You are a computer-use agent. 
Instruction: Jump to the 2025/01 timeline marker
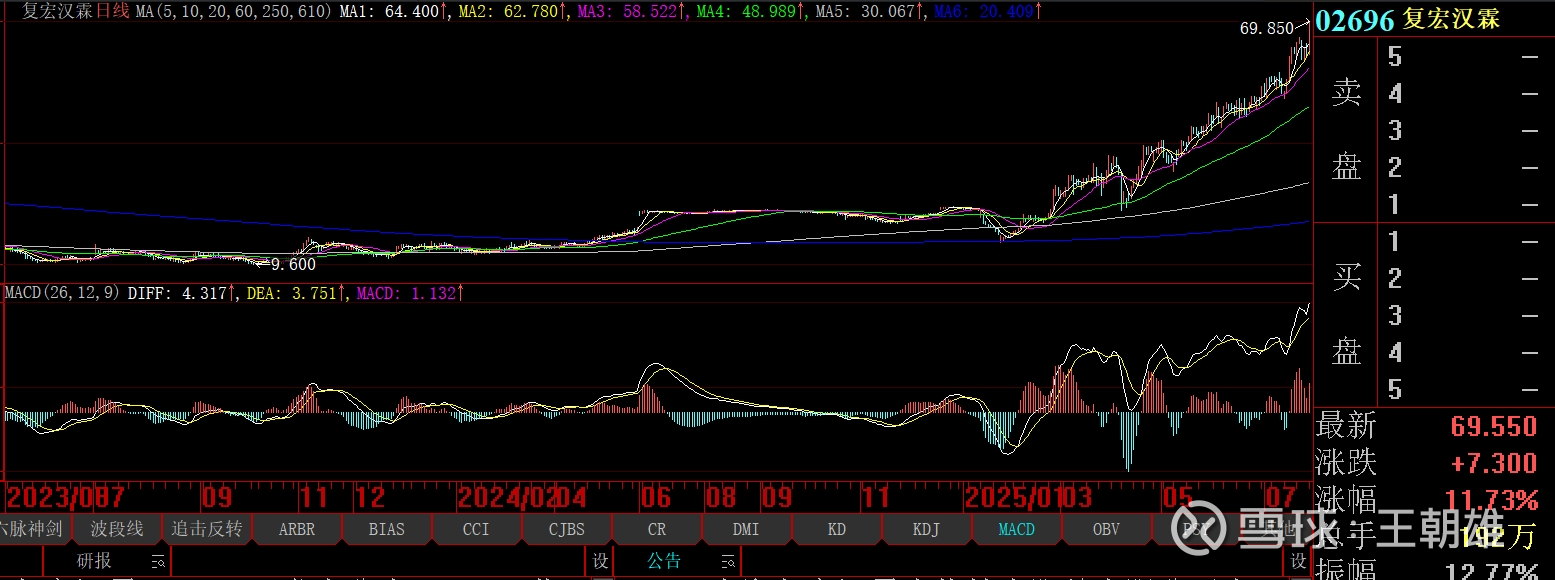(1013, 498)
